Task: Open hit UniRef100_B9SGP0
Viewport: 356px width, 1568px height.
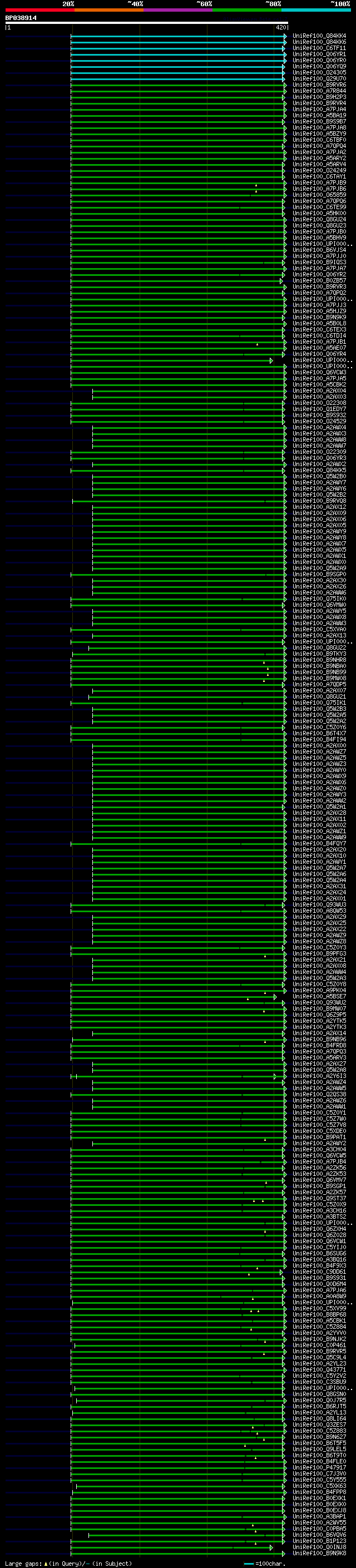Action: (319, 575)
